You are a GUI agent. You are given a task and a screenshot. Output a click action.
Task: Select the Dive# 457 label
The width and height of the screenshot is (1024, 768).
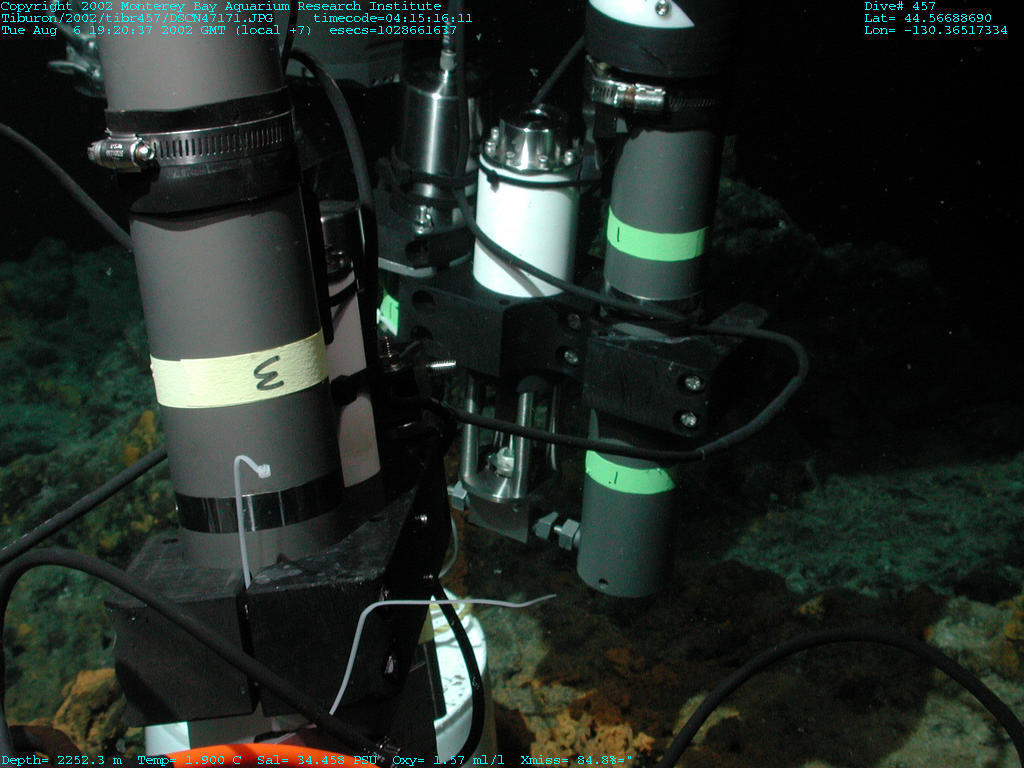pos(900,6)
